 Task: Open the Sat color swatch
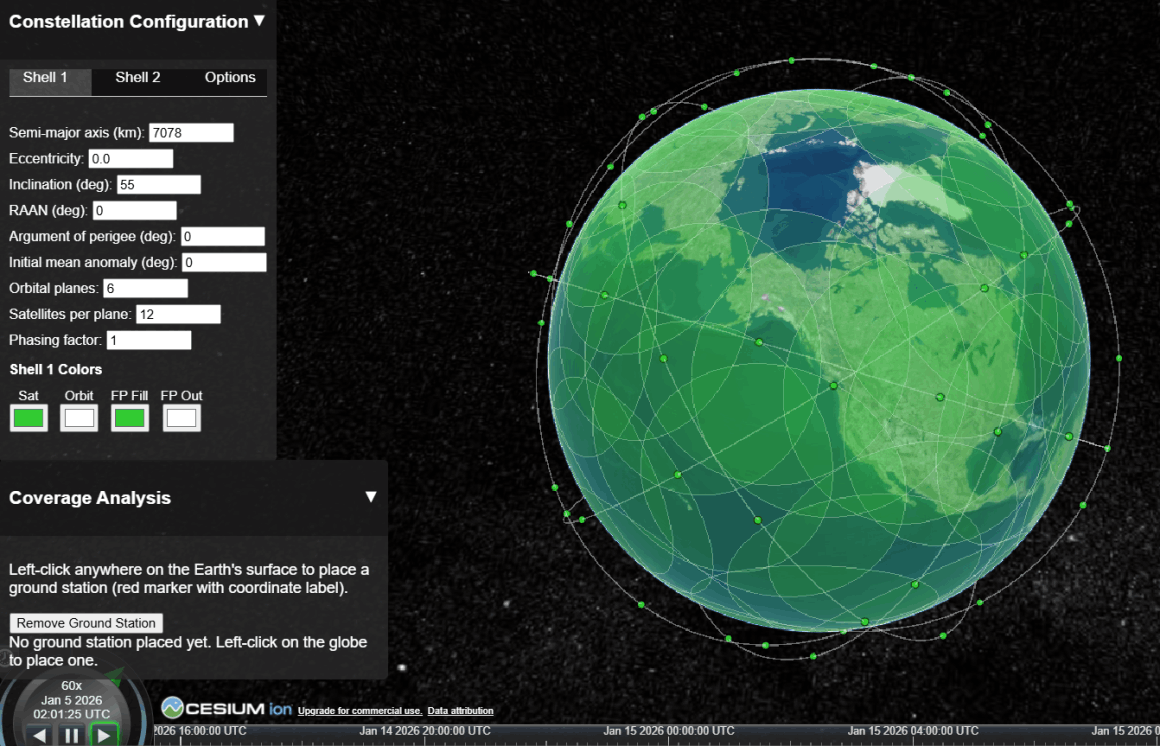(28, 417)
